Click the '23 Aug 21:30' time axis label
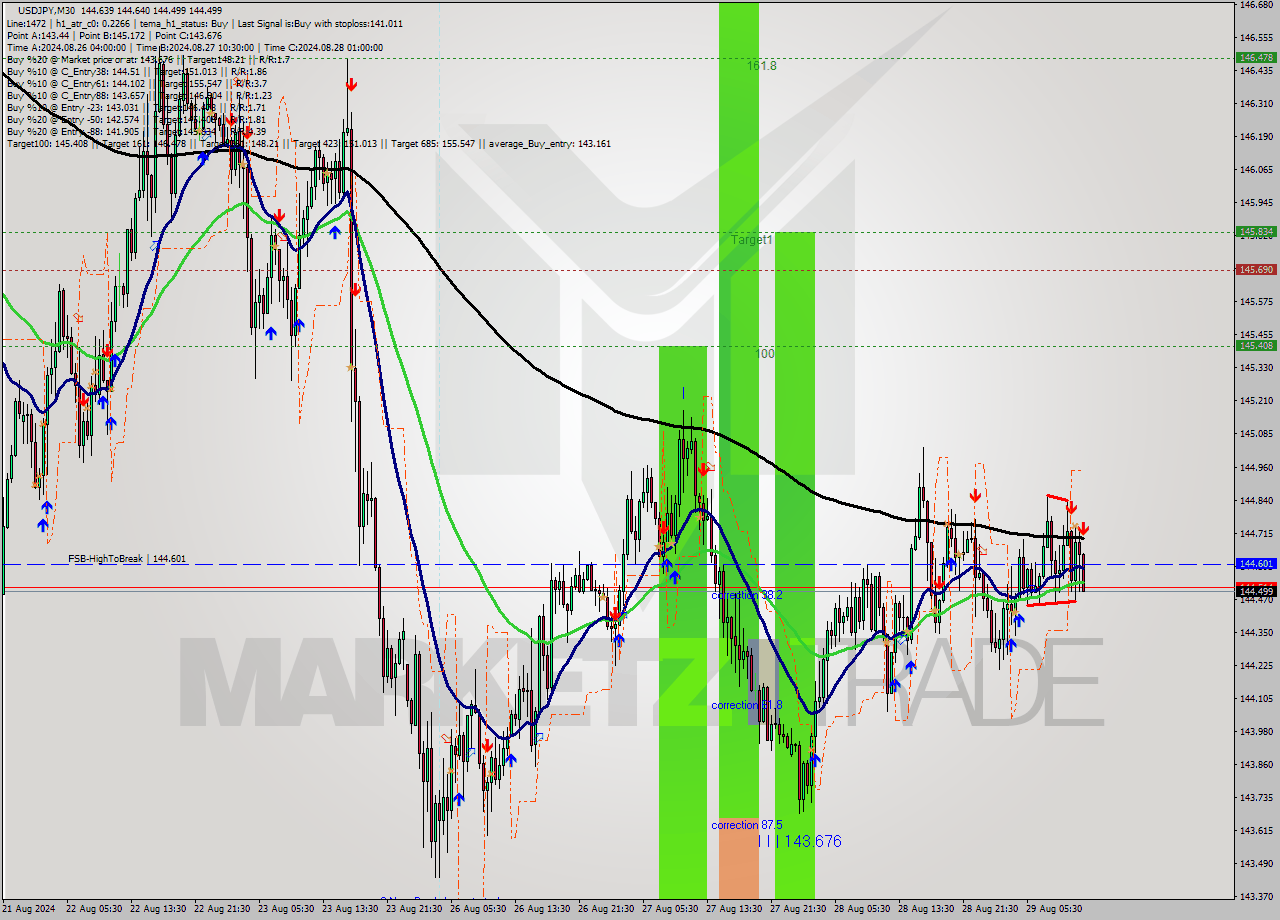This screenshot has height=920, width=1280. 414,909
